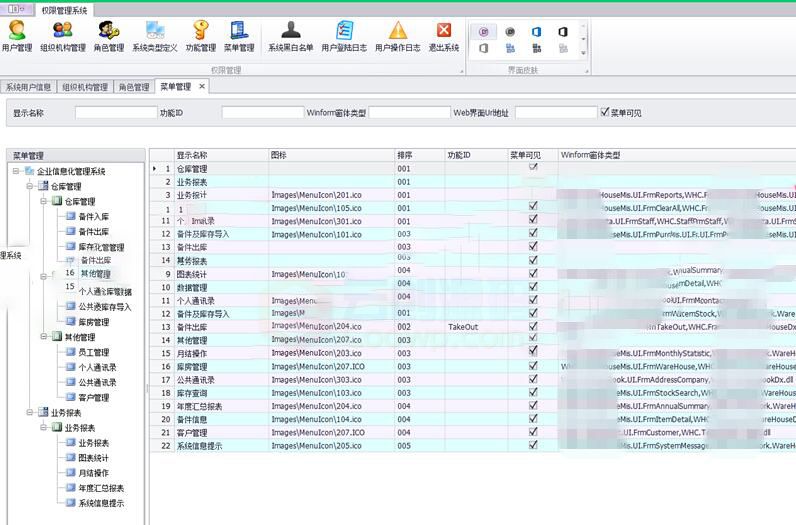The width and height of the screenshot is (796, 525).
Task: Apply the blue Visual Studio-style skin
Action: click(x=510, y=48)
